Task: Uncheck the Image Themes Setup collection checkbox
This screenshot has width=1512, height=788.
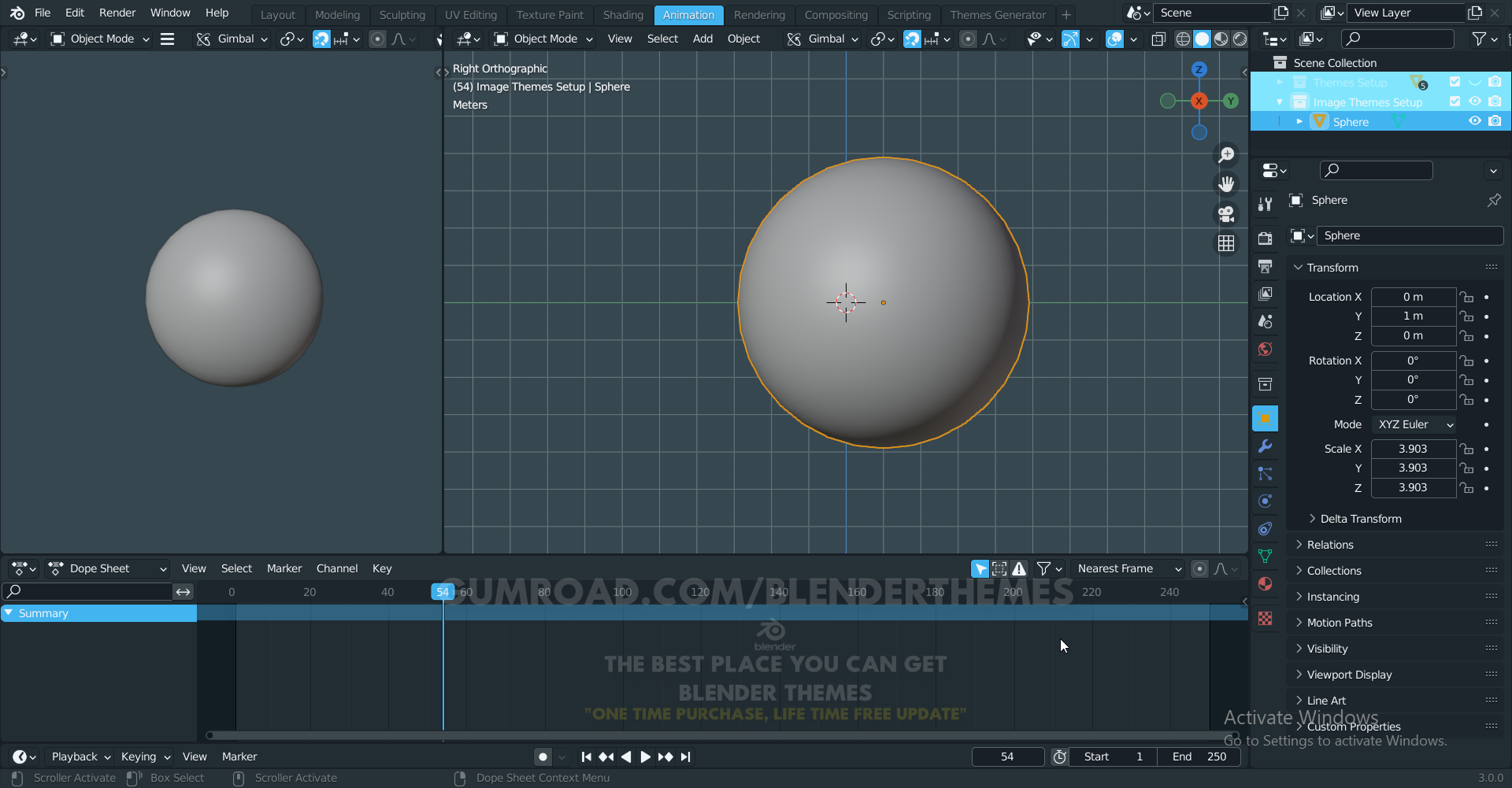Action: pyautogui.click(x=1455, y=102)
